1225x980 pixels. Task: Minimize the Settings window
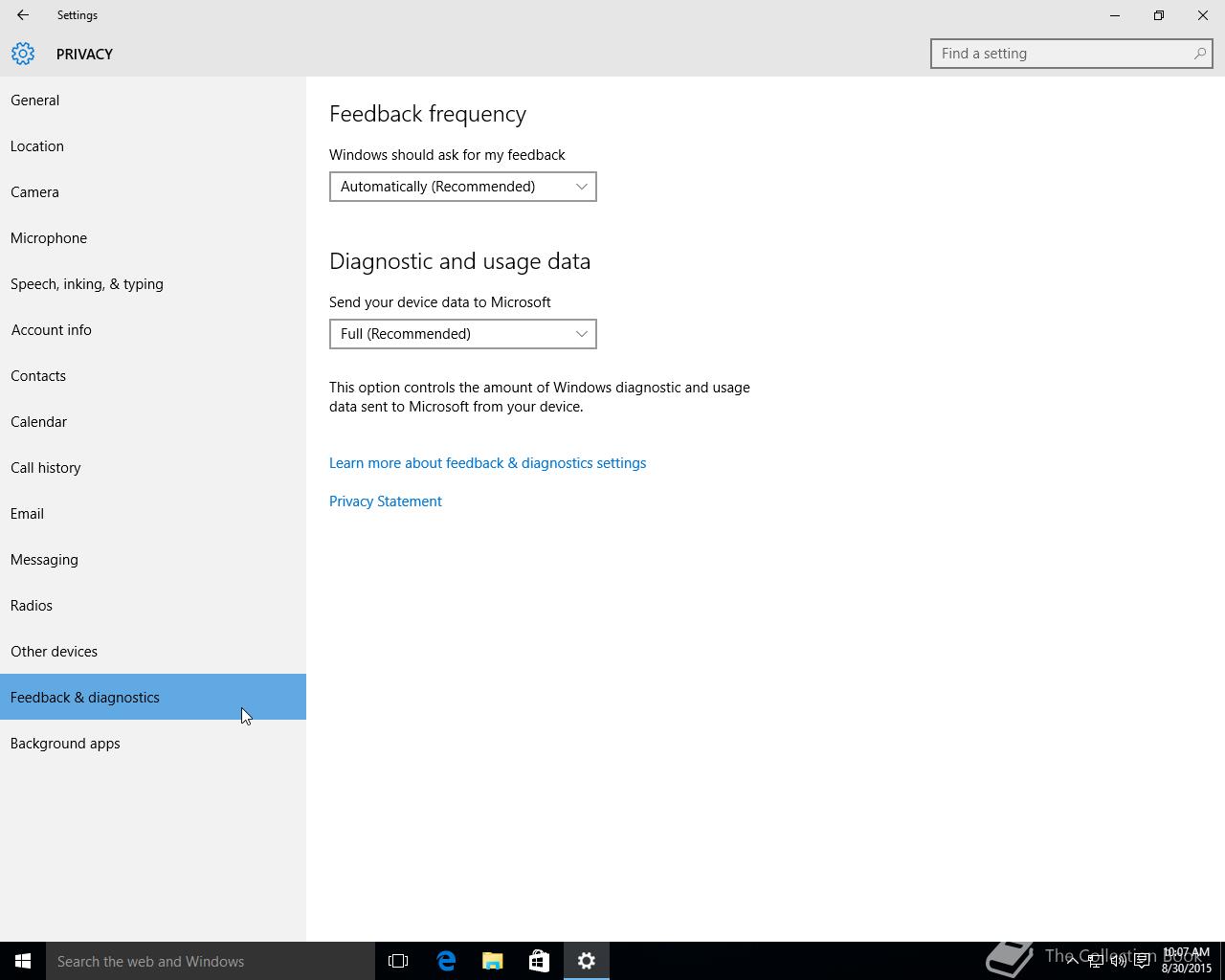click(1115, 15)
